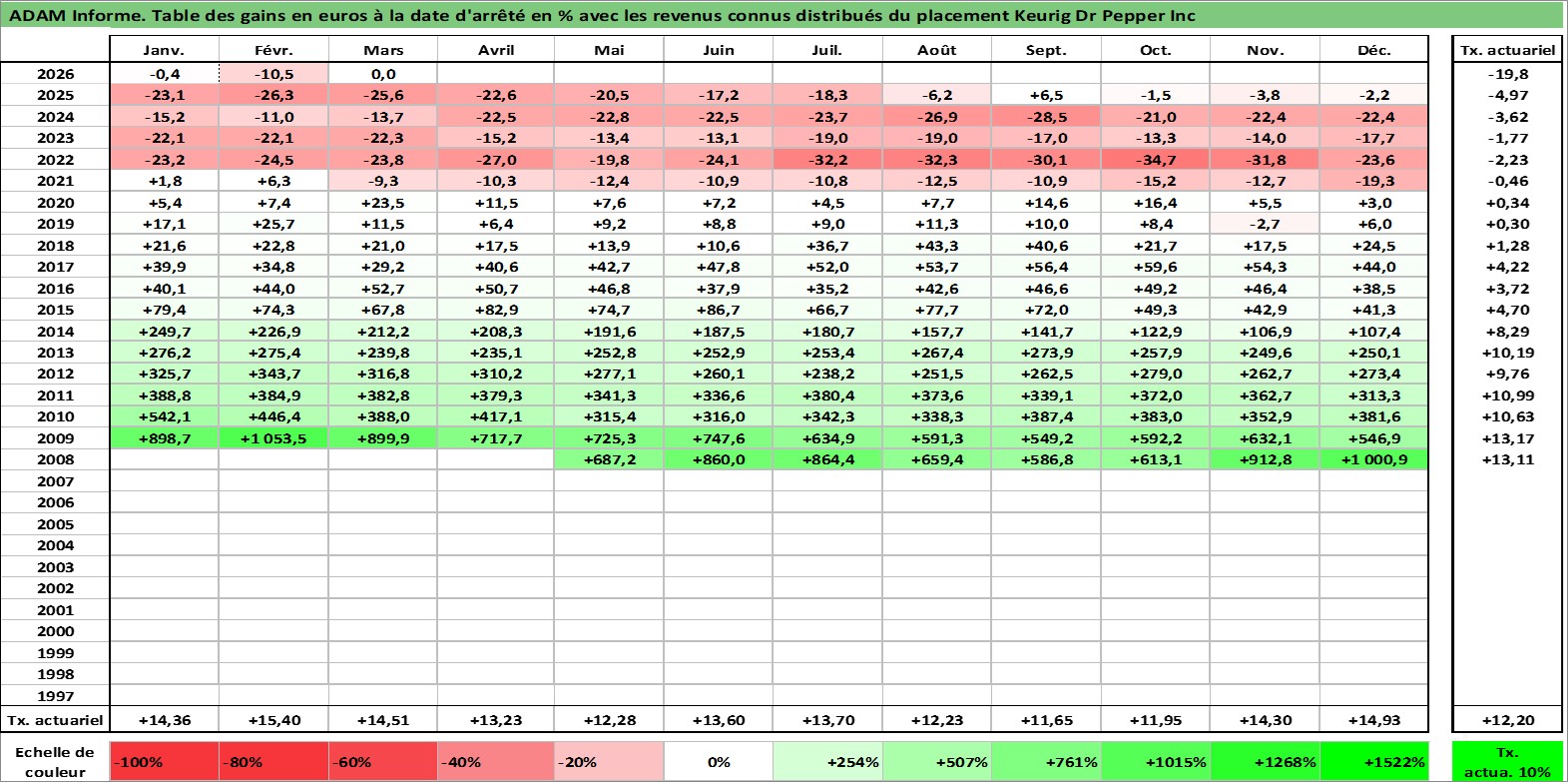Viewport: 1568px width, 782px height.
Task: Select the '+1 000,9' December 2008 cell
Action: (x=1374, y=459)
